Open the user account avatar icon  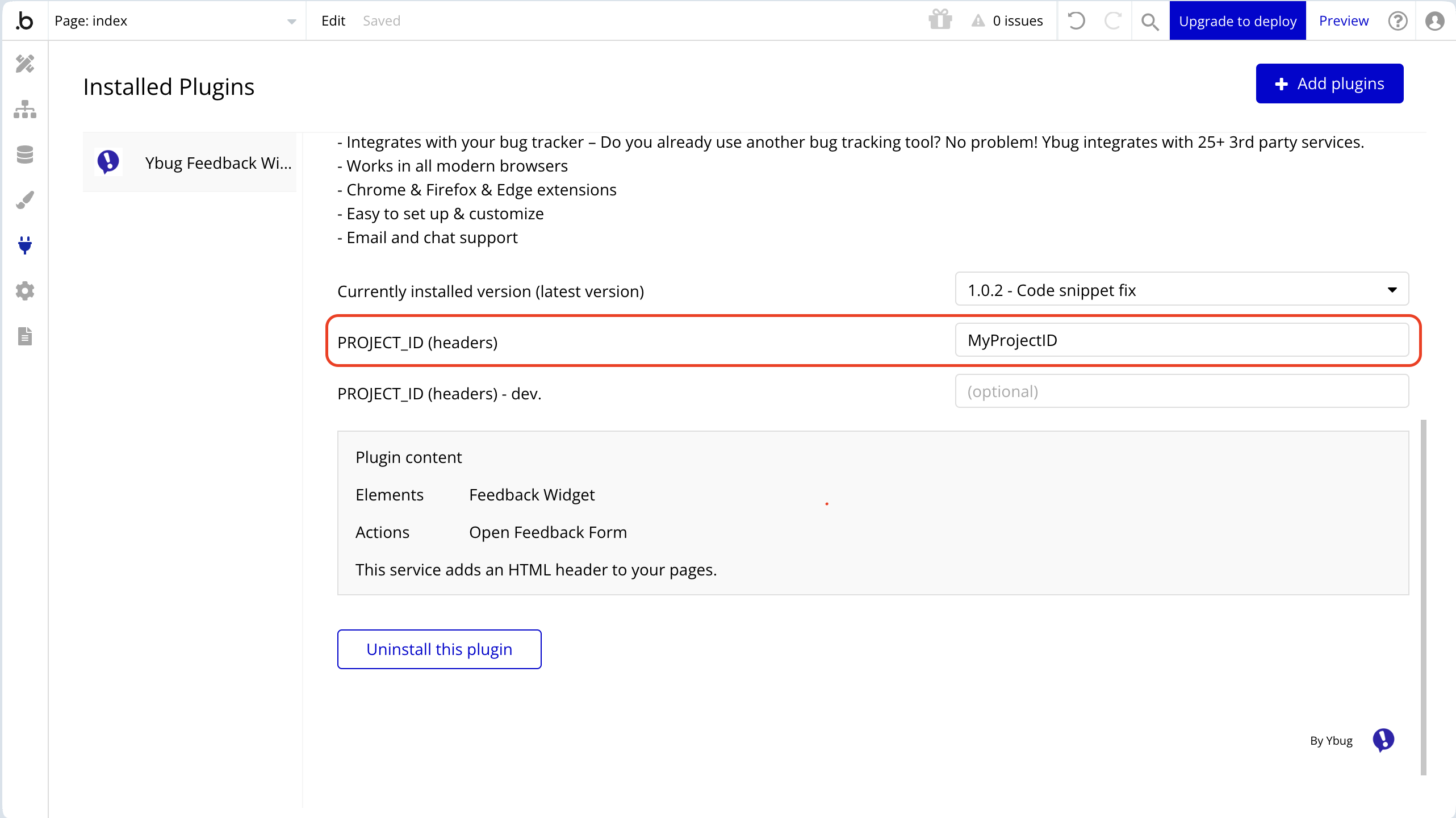click(x=1435, y=21)
